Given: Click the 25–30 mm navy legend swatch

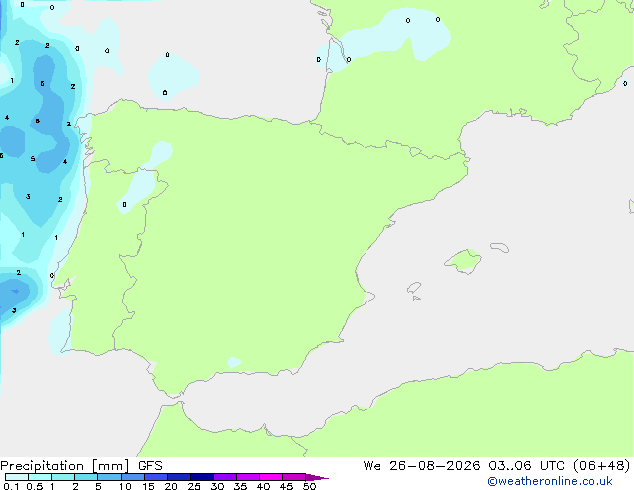Looking at the screenshot, I should (202, 477).
